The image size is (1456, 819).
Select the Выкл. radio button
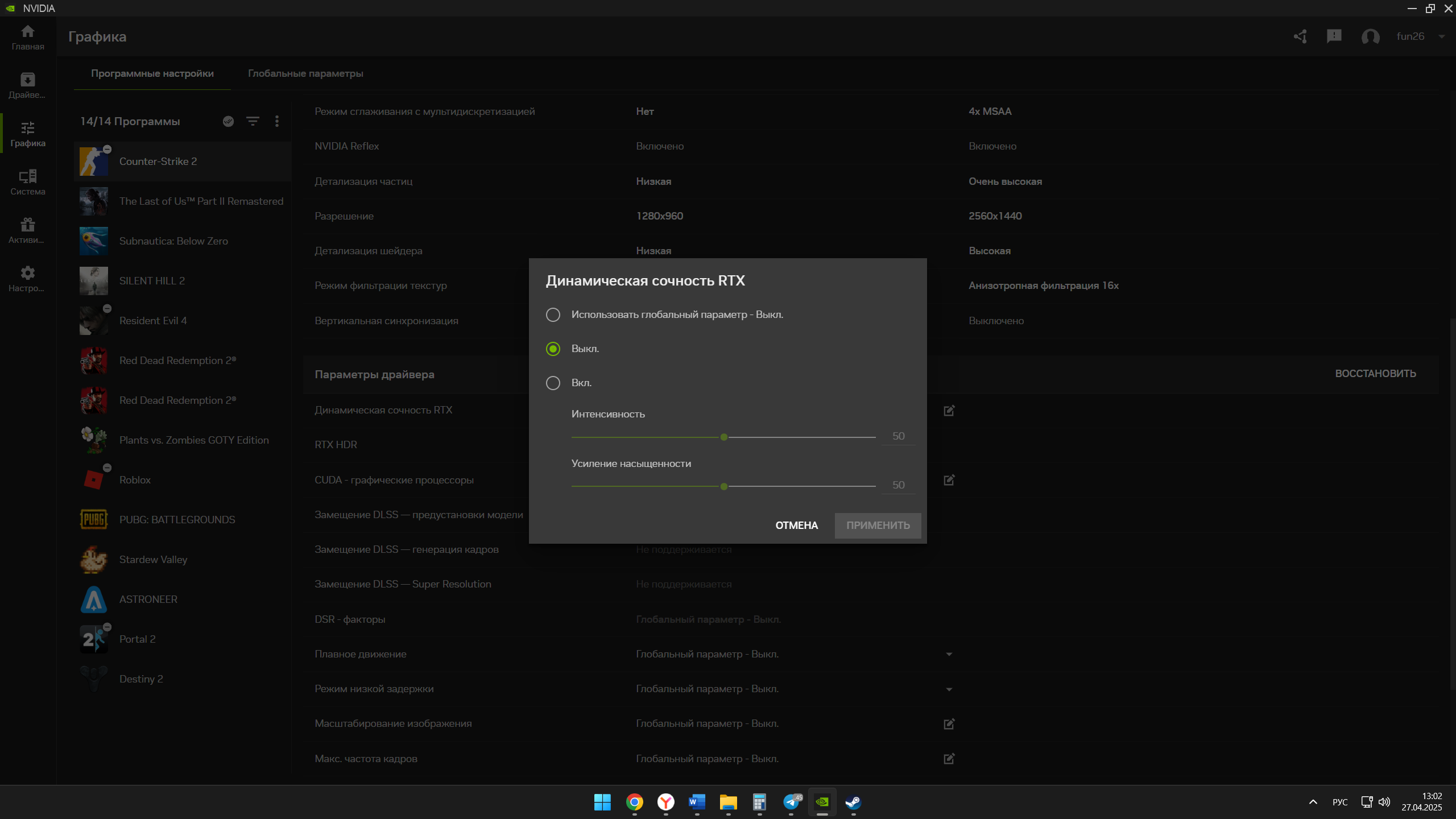click(x=553, y=349)
